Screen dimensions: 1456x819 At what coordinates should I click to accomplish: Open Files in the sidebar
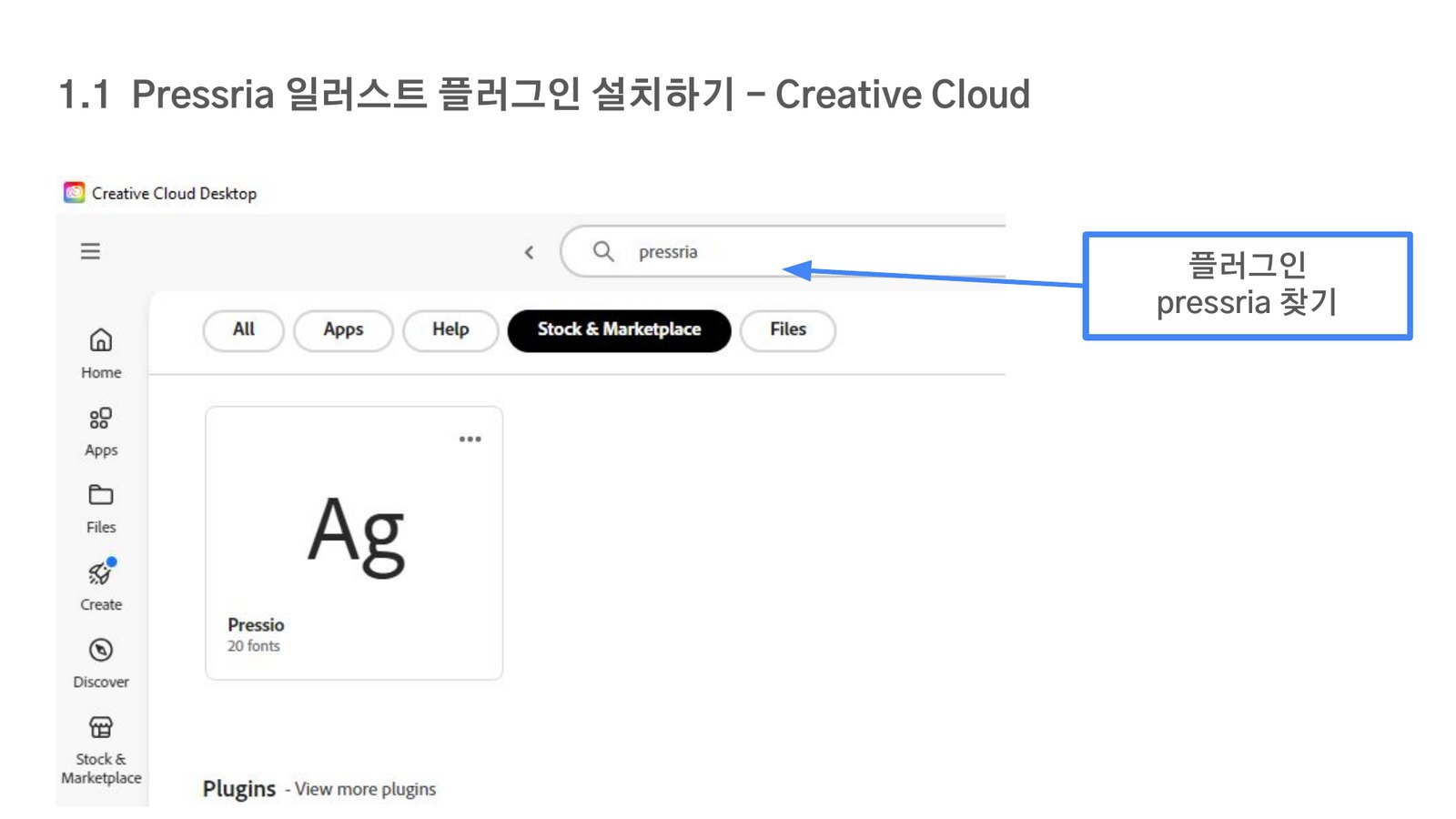click(101, 509)
